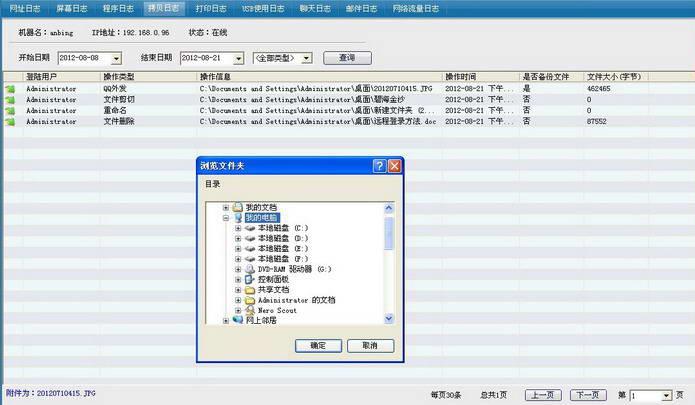Collapse the 我的电脑 tree node
The height and width of the screenshot is (405, 695).
point(226,217)
